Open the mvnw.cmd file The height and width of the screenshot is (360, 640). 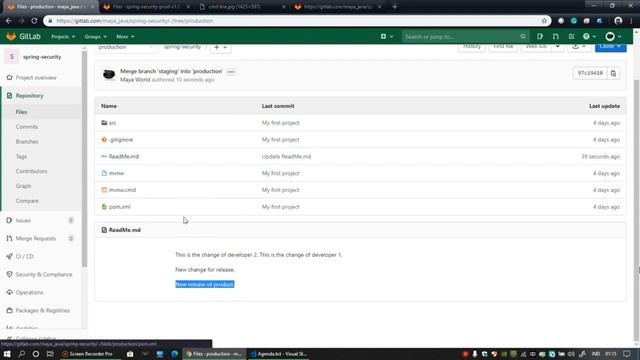122,190
